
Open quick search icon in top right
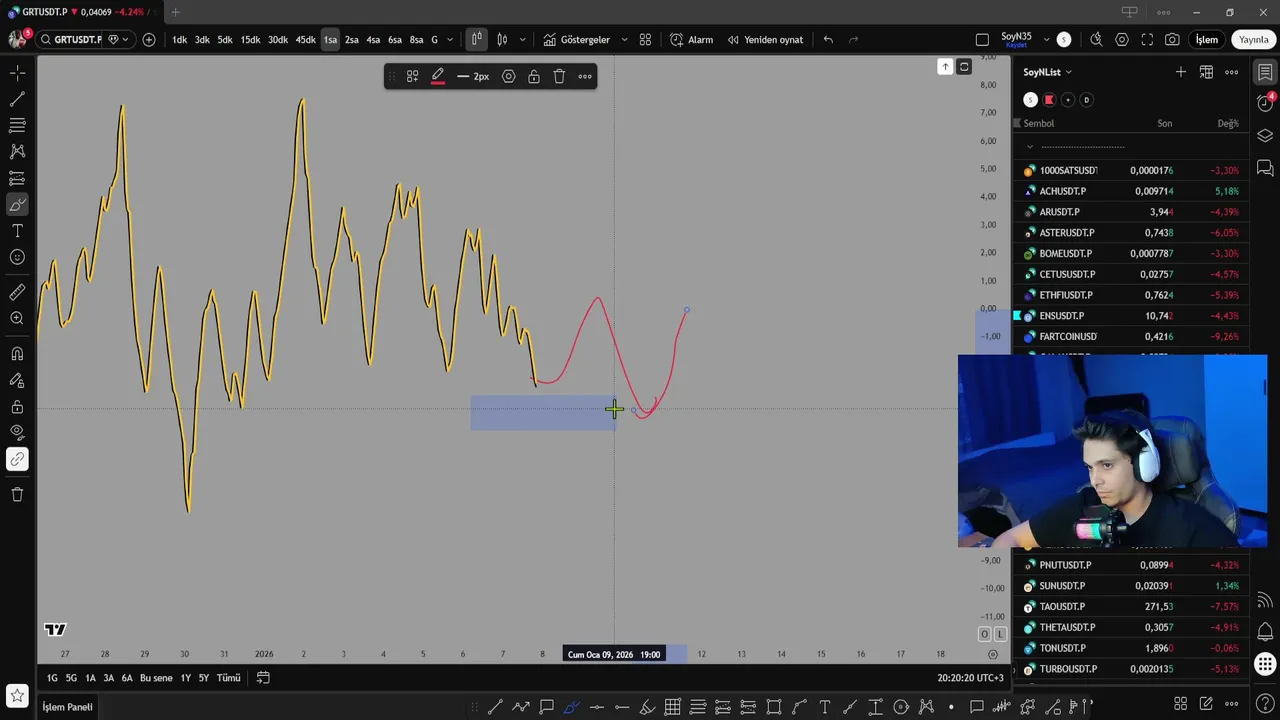click(x=1096, y=40)
